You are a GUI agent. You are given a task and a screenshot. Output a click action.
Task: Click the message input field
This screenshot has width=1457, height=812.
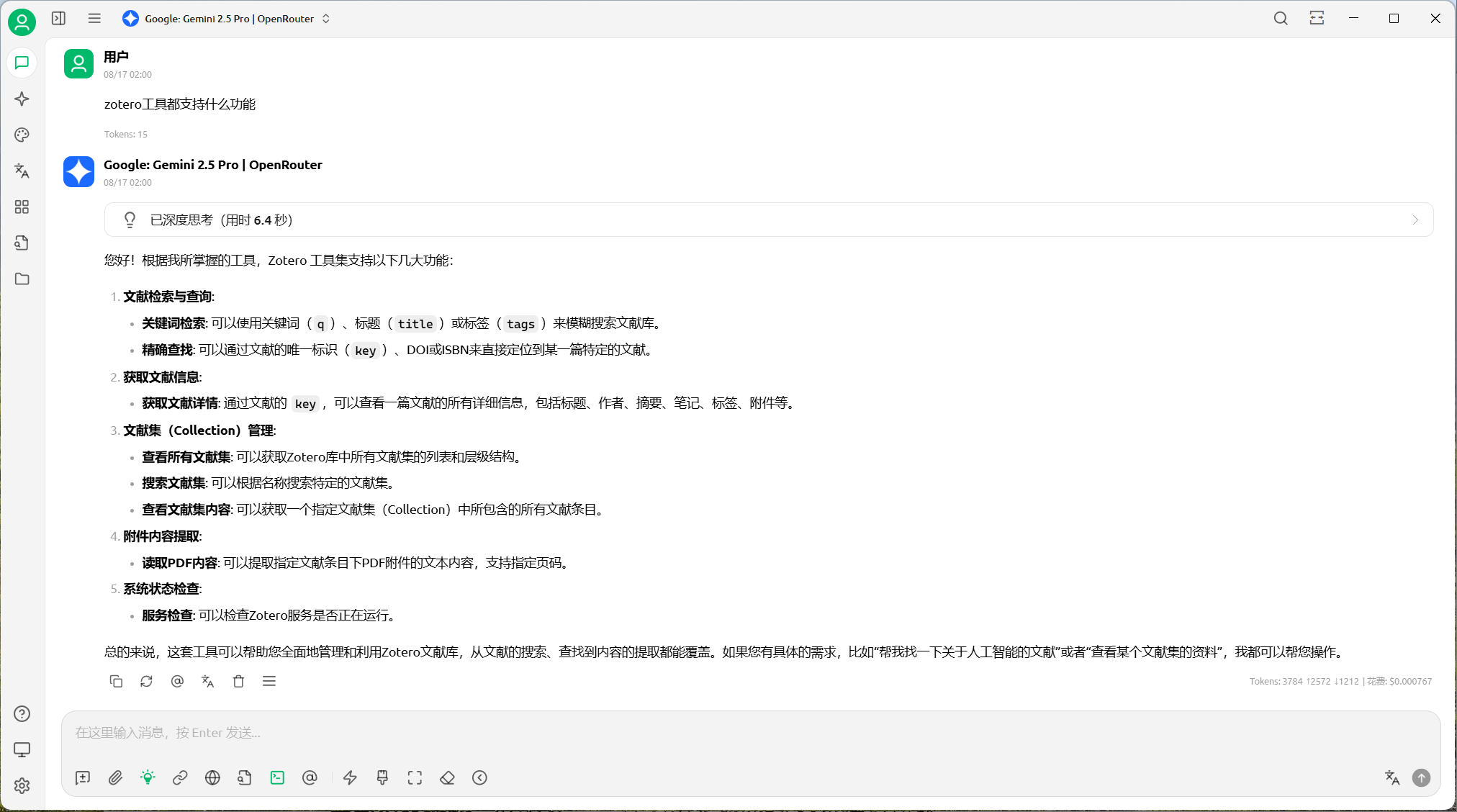coord(504,732)
